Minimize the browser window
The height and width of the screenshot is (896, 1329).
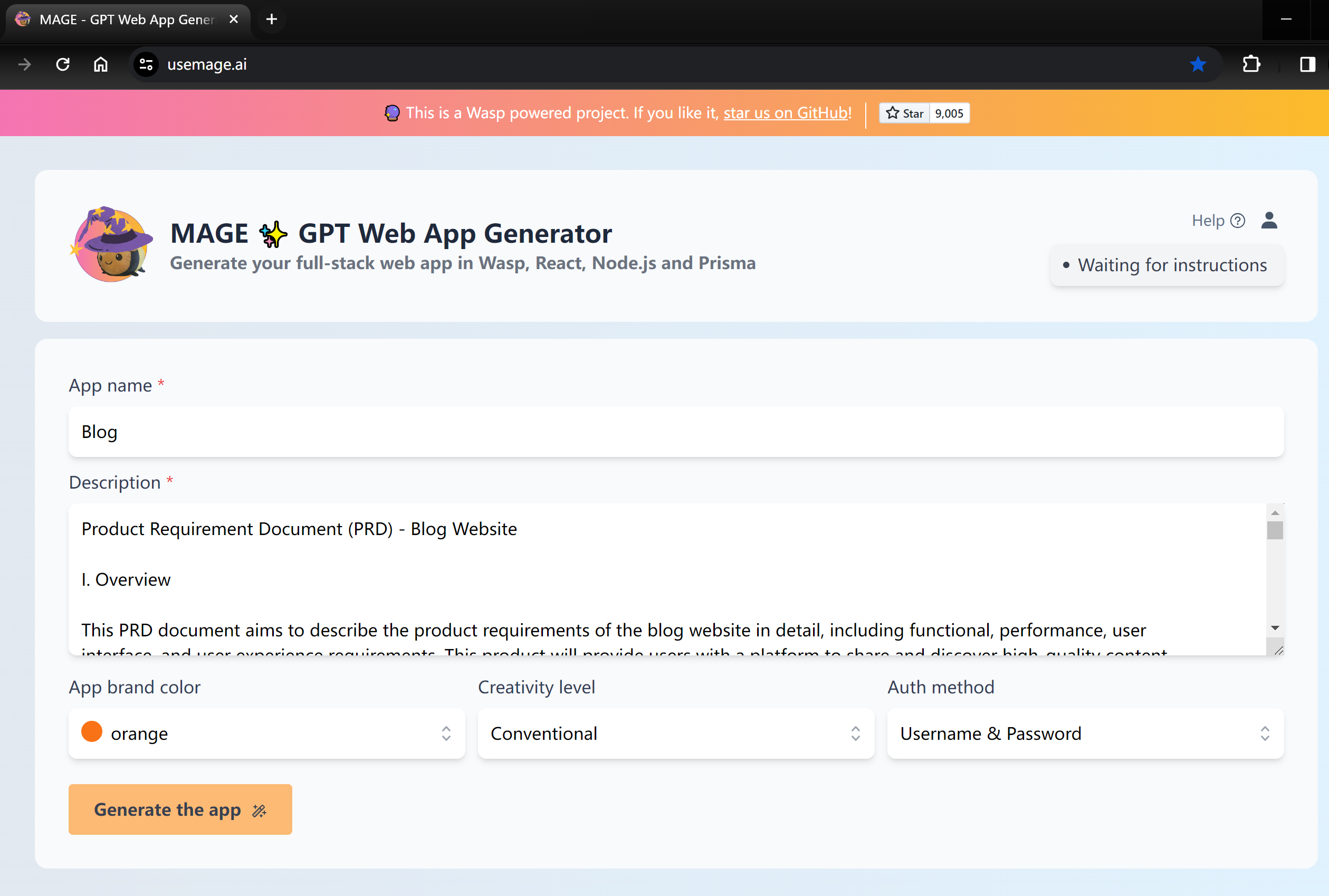1286,20
